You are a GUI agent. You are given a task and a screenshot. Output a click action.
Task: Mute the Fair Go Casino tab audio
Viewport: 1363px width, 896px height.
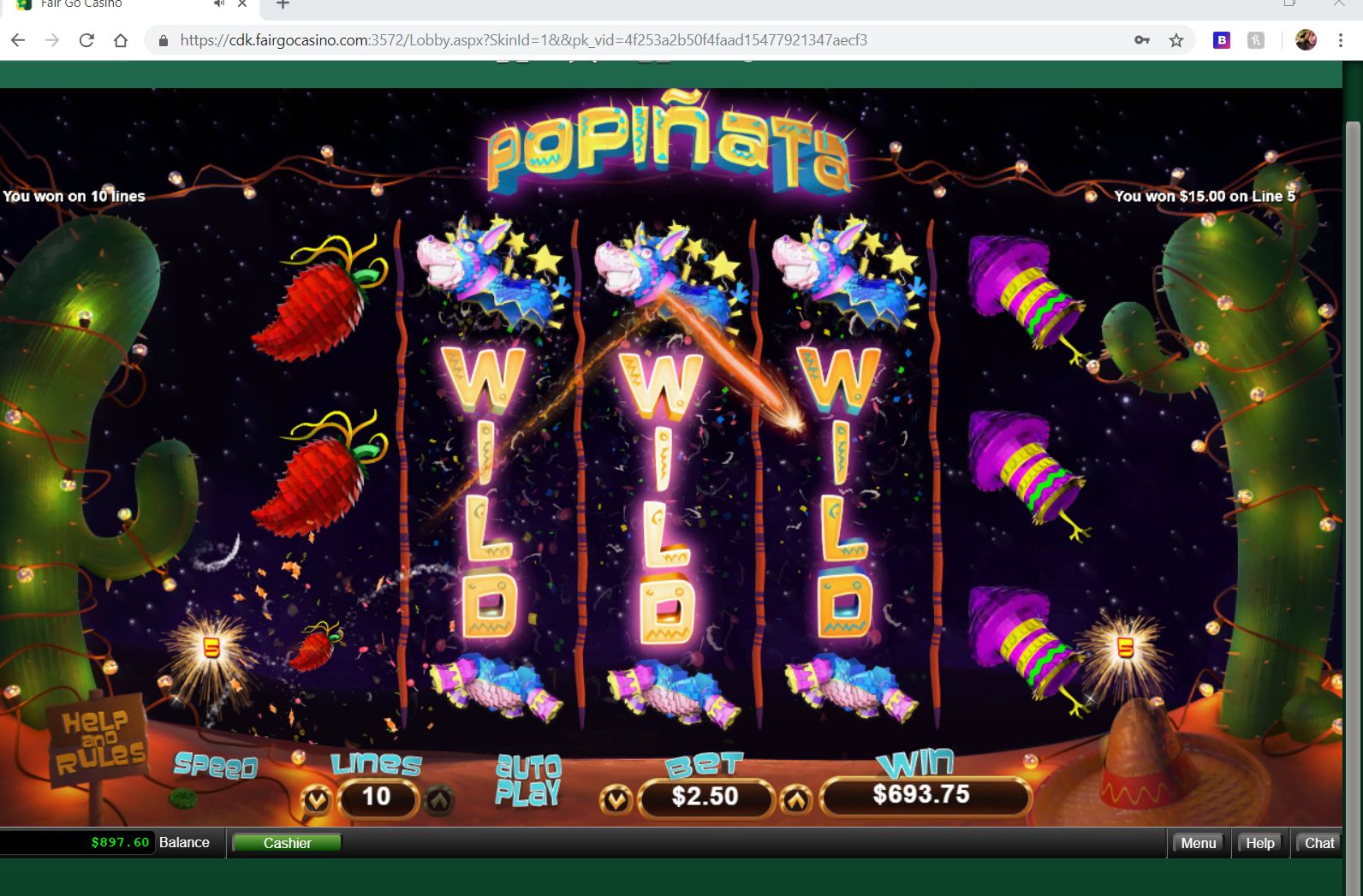tap(219, 4)
